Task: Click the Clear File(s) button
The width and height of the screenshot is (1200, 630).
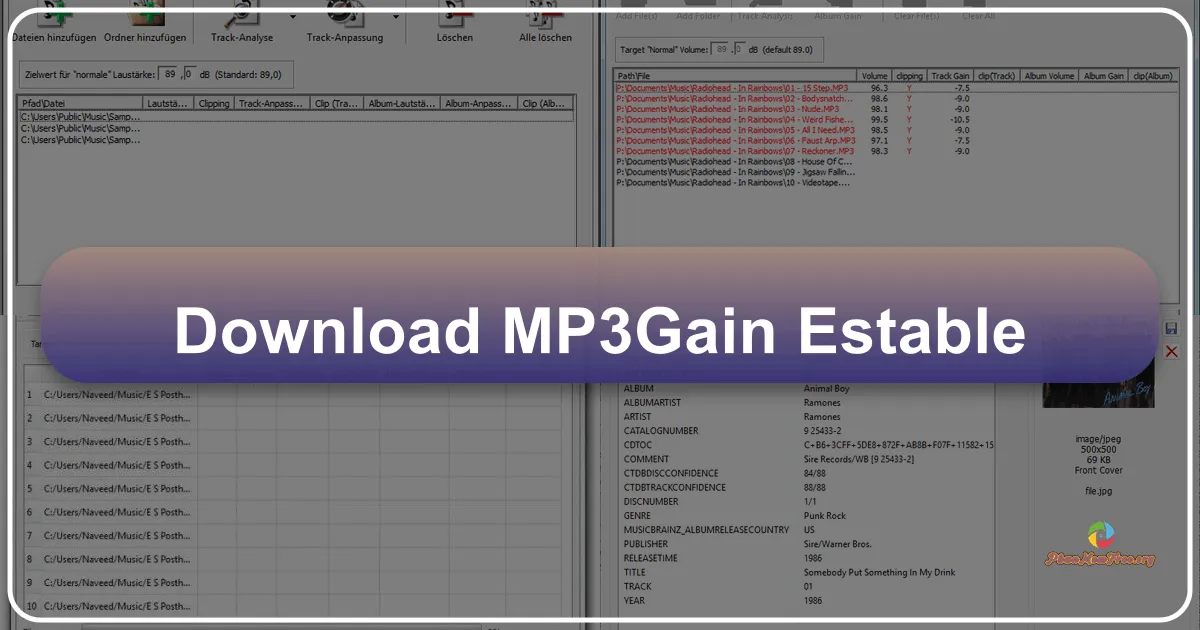Action: tap(916, 16)
